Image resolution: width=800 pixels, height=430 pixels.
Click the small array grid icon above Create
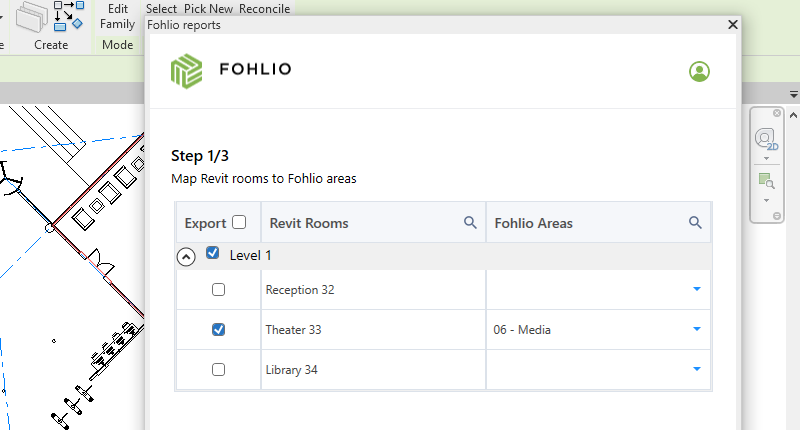pyautogui.click(x=68, y=16)
